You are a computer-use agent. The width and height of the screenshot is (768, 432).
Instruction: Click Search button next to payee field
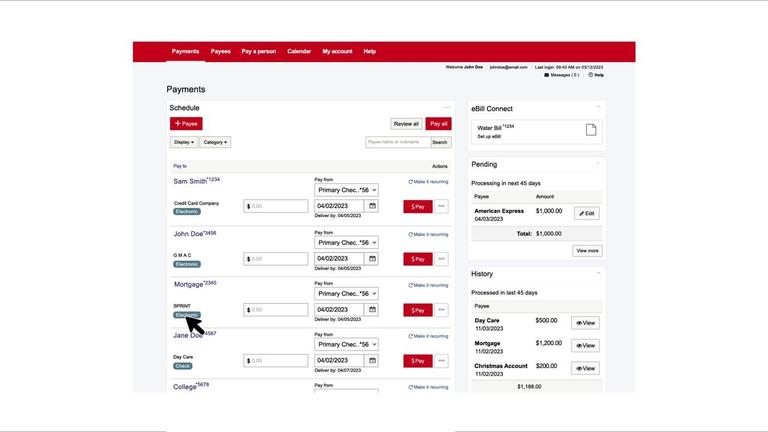click(440, 142)
